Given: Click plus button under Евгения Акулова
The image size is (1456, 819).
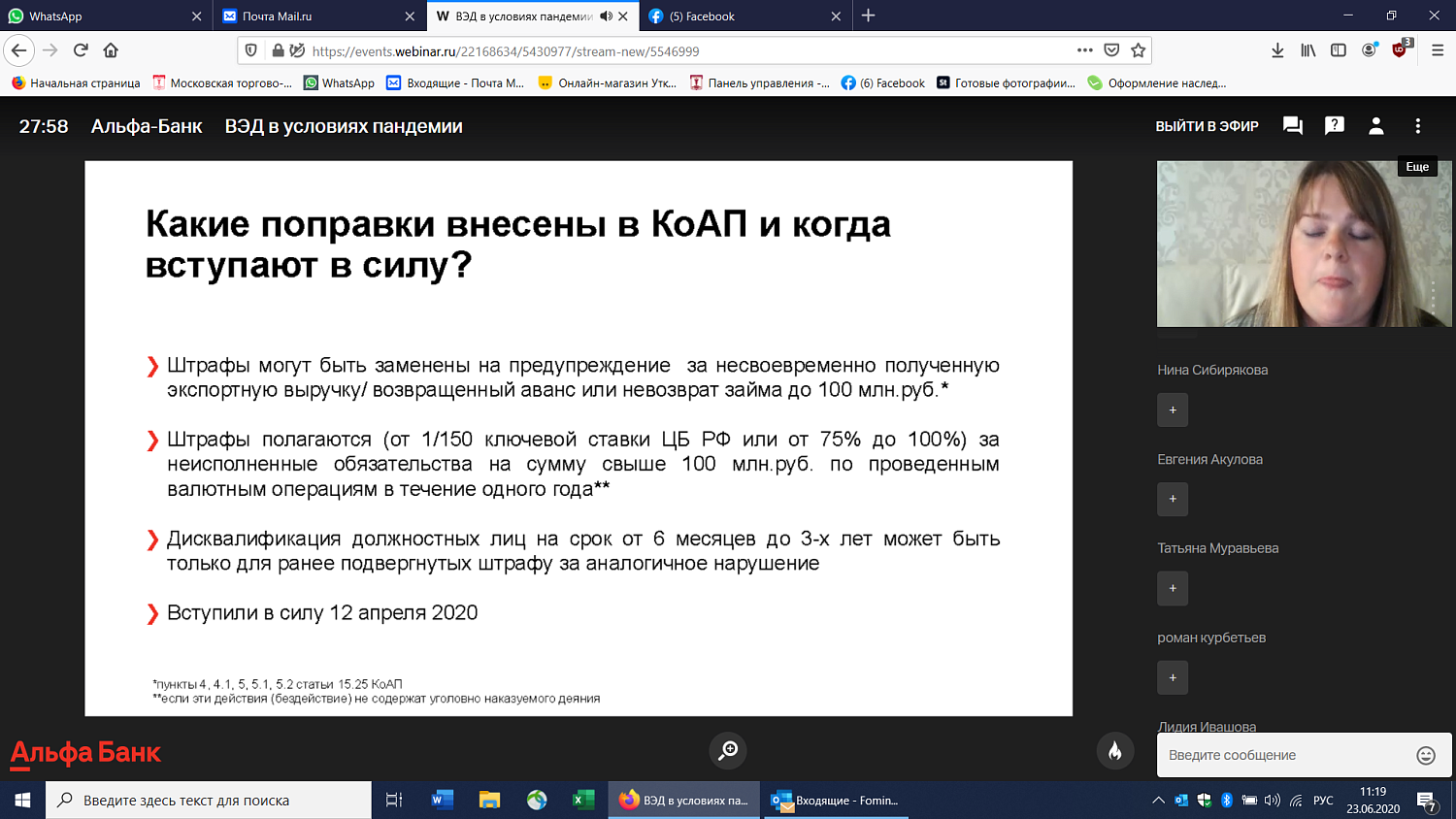Looking at the screenshot, I should (x=1173, y=499).
